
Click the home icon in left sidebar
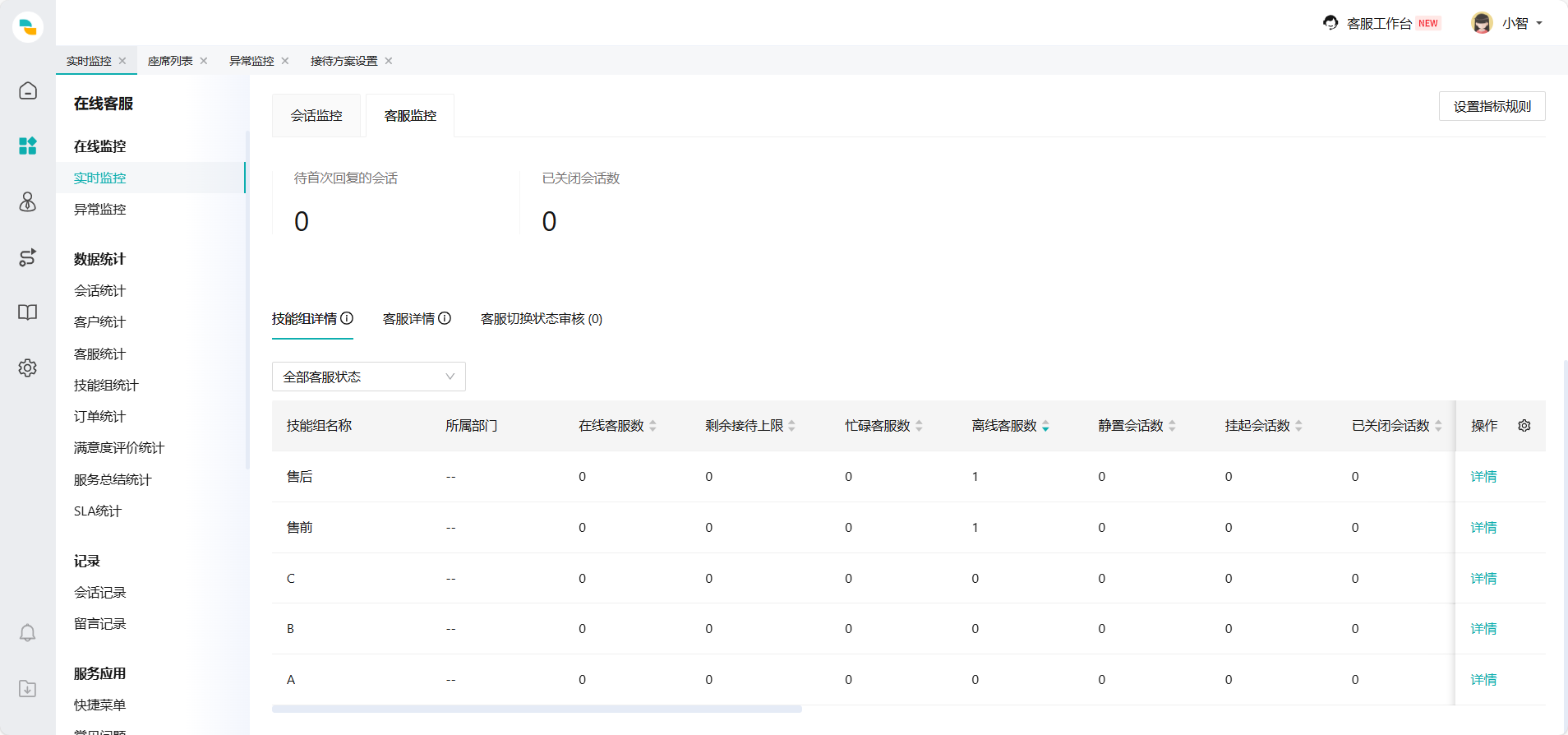tap(28, 90)
